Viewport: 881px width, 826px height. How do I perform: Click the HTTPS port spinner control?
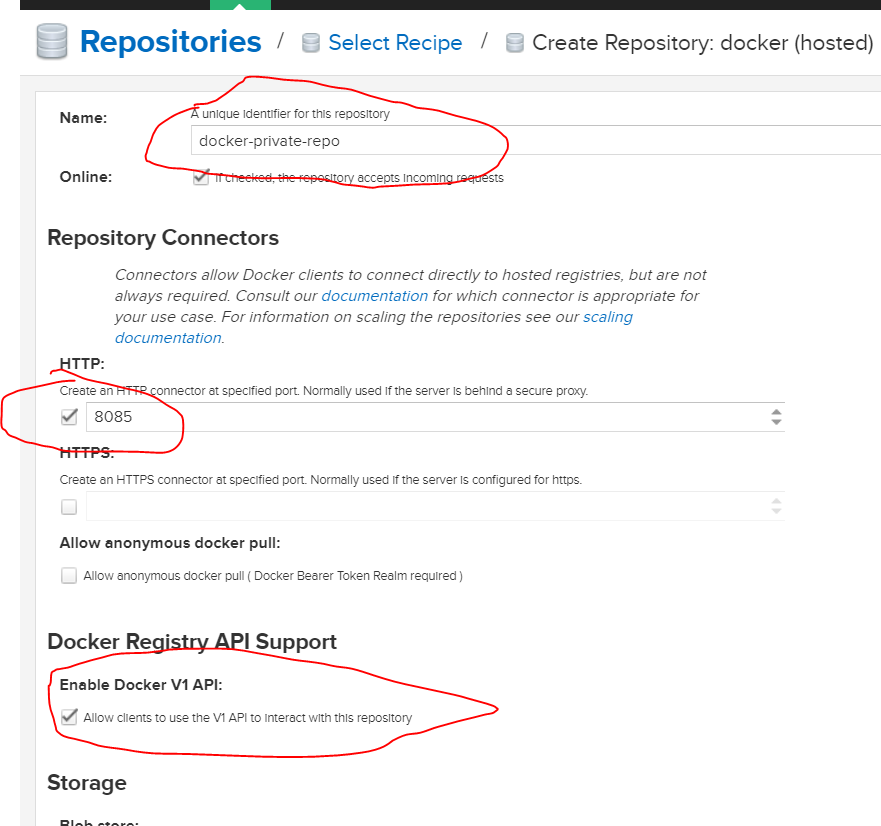[776, 507]
